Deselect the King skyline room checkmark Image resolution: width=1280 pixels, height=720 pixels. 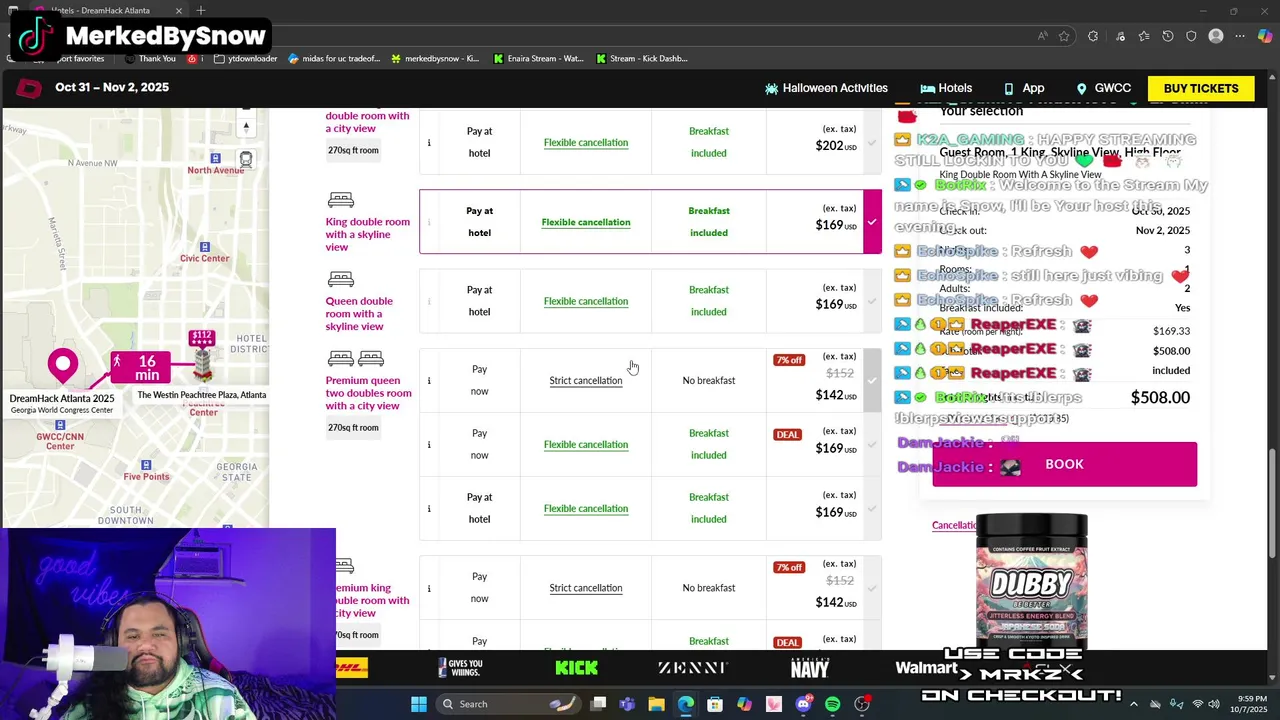coord(872,222)
